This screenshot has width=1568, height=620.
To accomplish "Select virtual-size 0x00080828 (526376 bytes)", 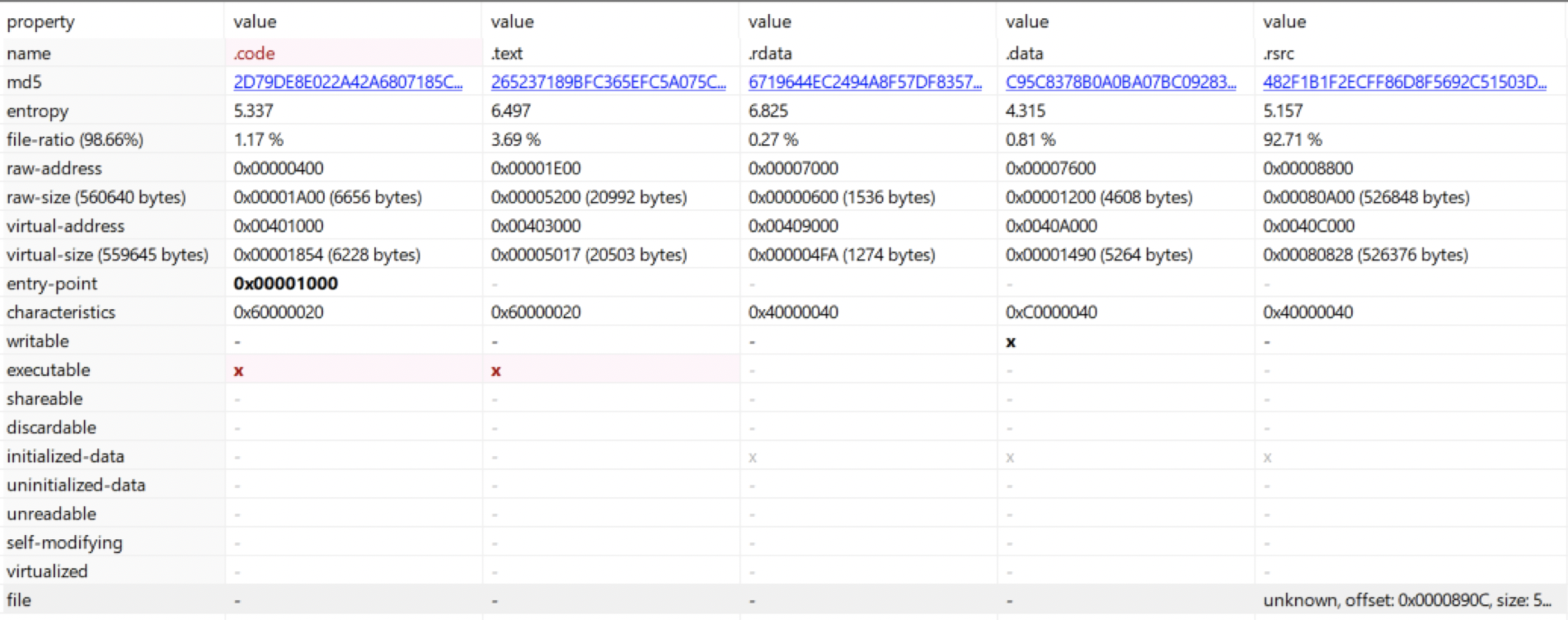I will pyautogui.click(x=1365, y=255).
